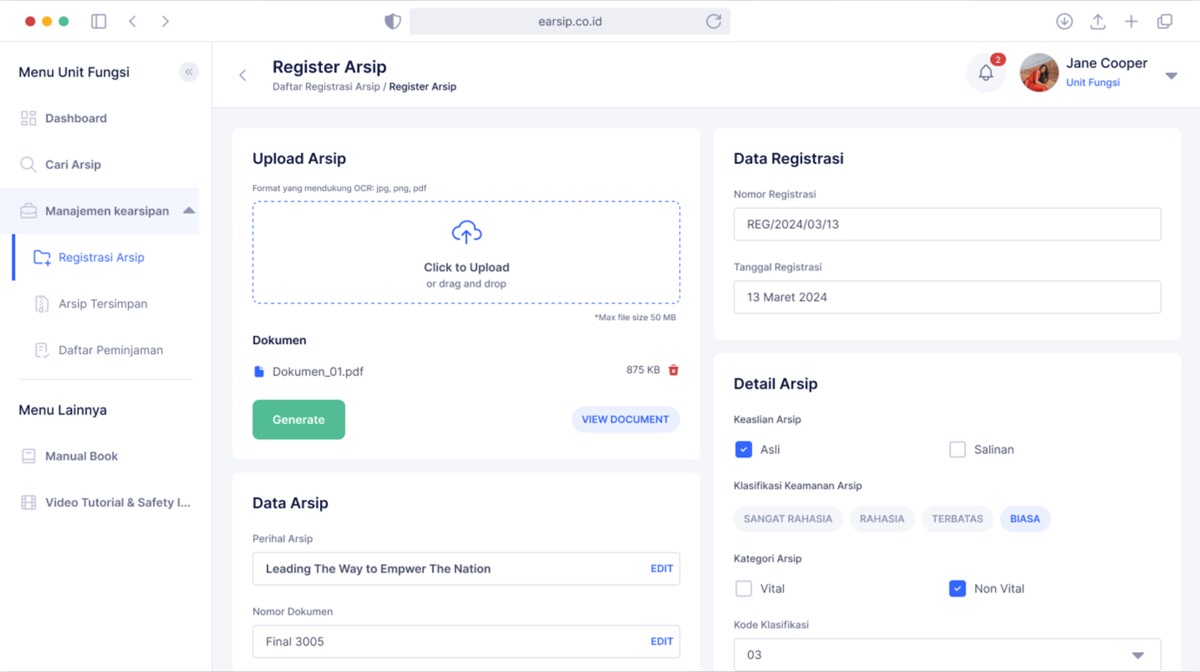Image resolution: width=1200 pixels, height=672 pixels.
Task: Select the Terbatas classification chip
Action: (957, 519)
